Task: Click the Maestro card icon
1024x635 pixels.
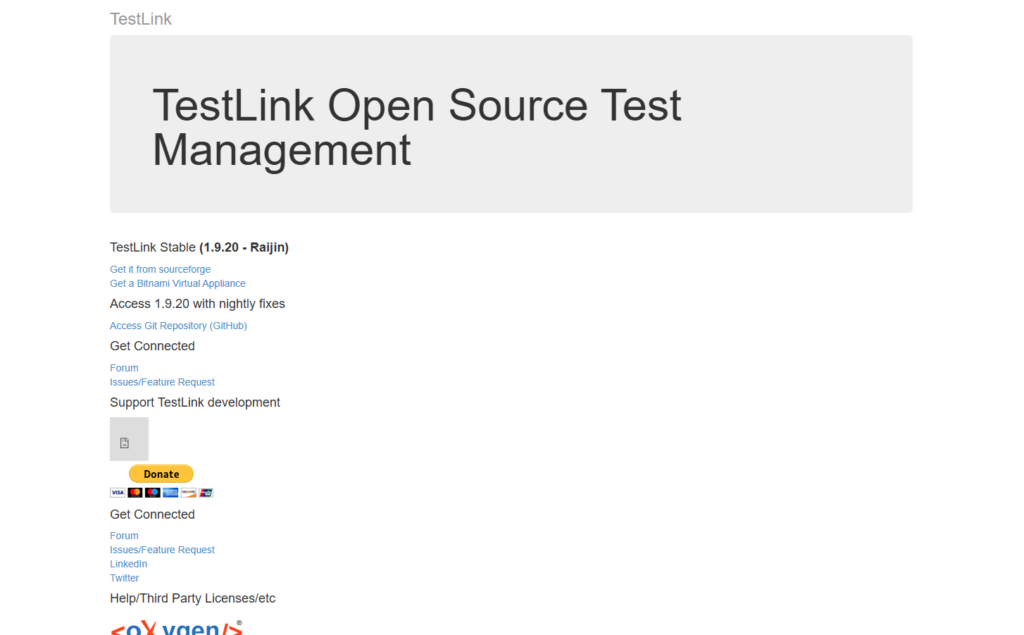Action: pyautogui.click(x=152, y=493)
